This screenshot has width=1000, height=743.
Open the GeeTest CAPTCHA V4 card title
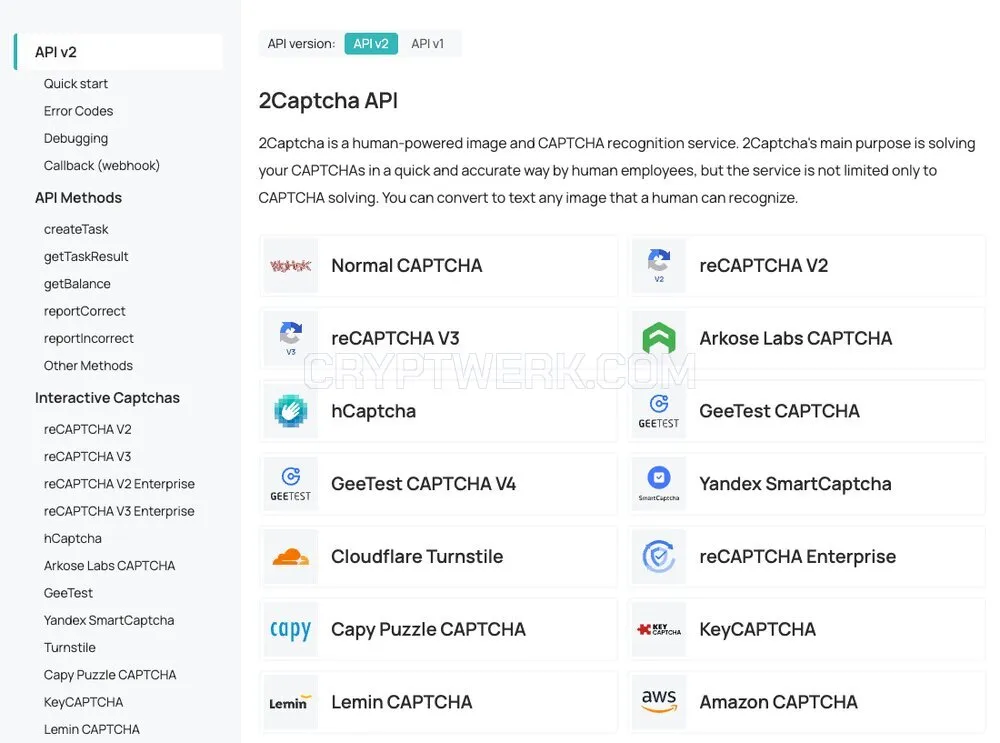423,483
